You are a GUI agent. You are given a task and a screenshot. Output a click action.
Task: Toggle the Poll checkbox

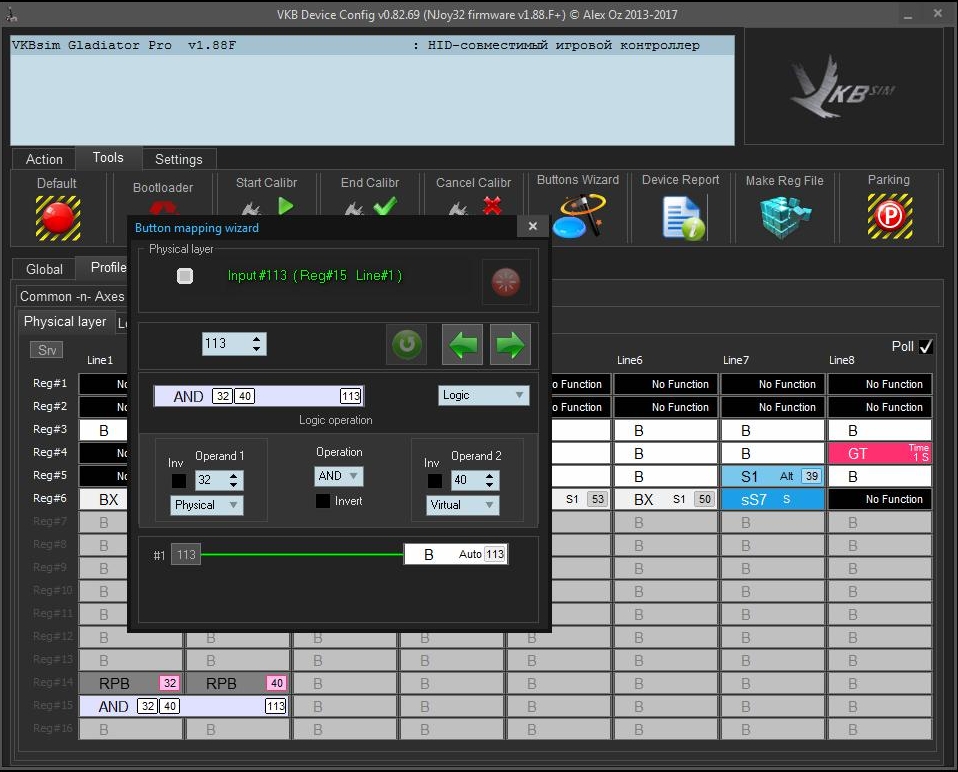click(926, 346)
